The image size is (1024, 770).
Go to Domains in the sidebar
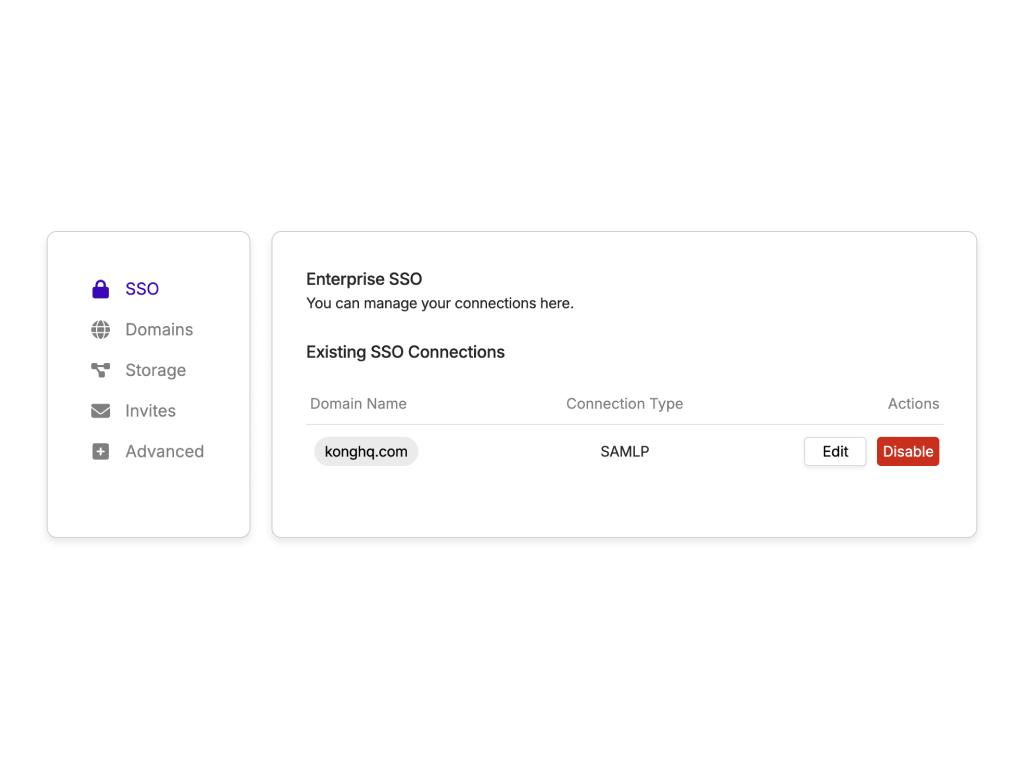coord(159,330)
